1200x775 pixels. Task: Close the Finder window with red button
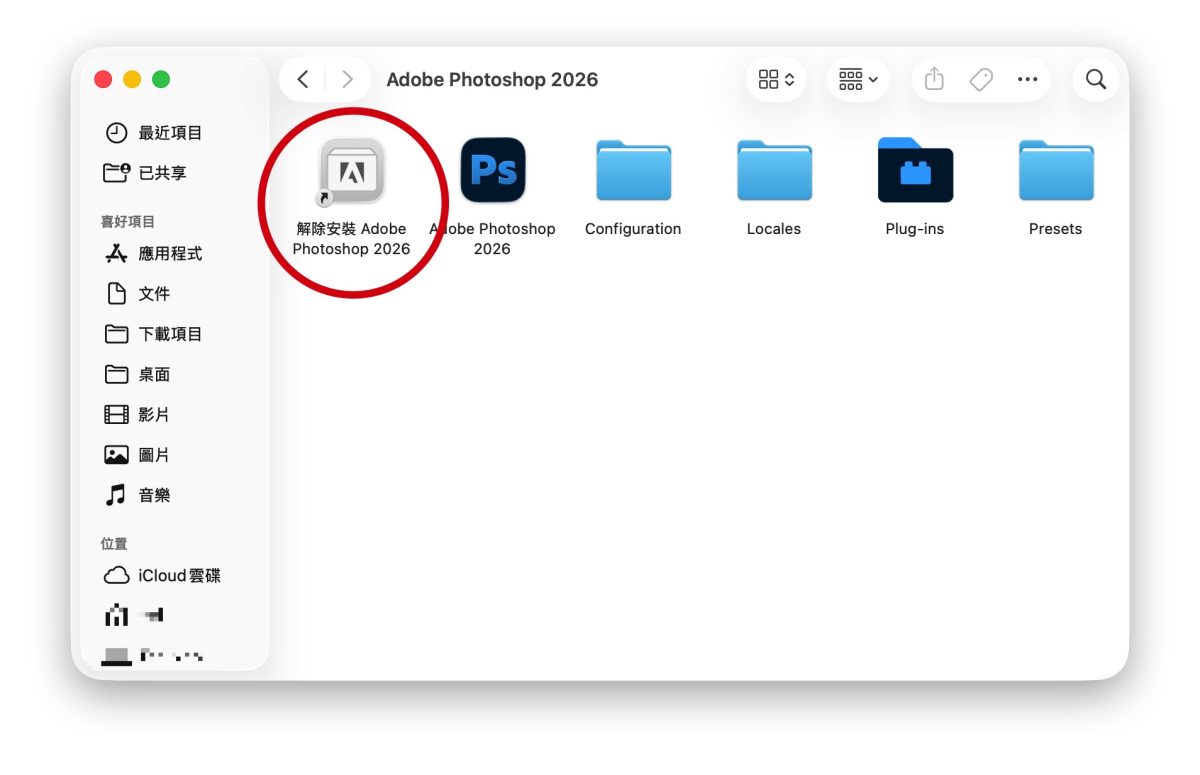(x=103, y=79)
